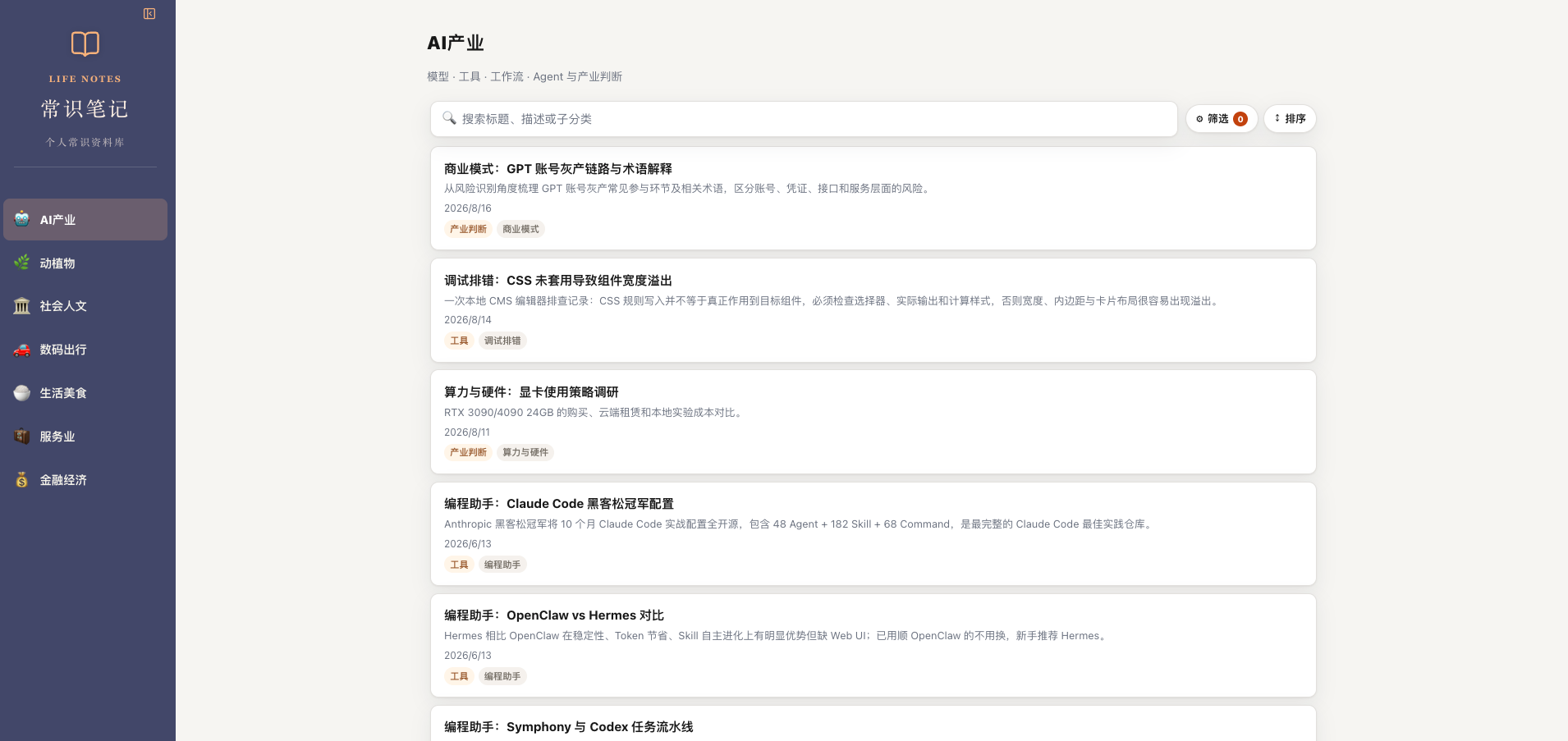Screen dimensions: 1568x741
Task: Click subtitle 模型 · 工具 · 工作流 · Agent 与产业判断
Action: 525,76
